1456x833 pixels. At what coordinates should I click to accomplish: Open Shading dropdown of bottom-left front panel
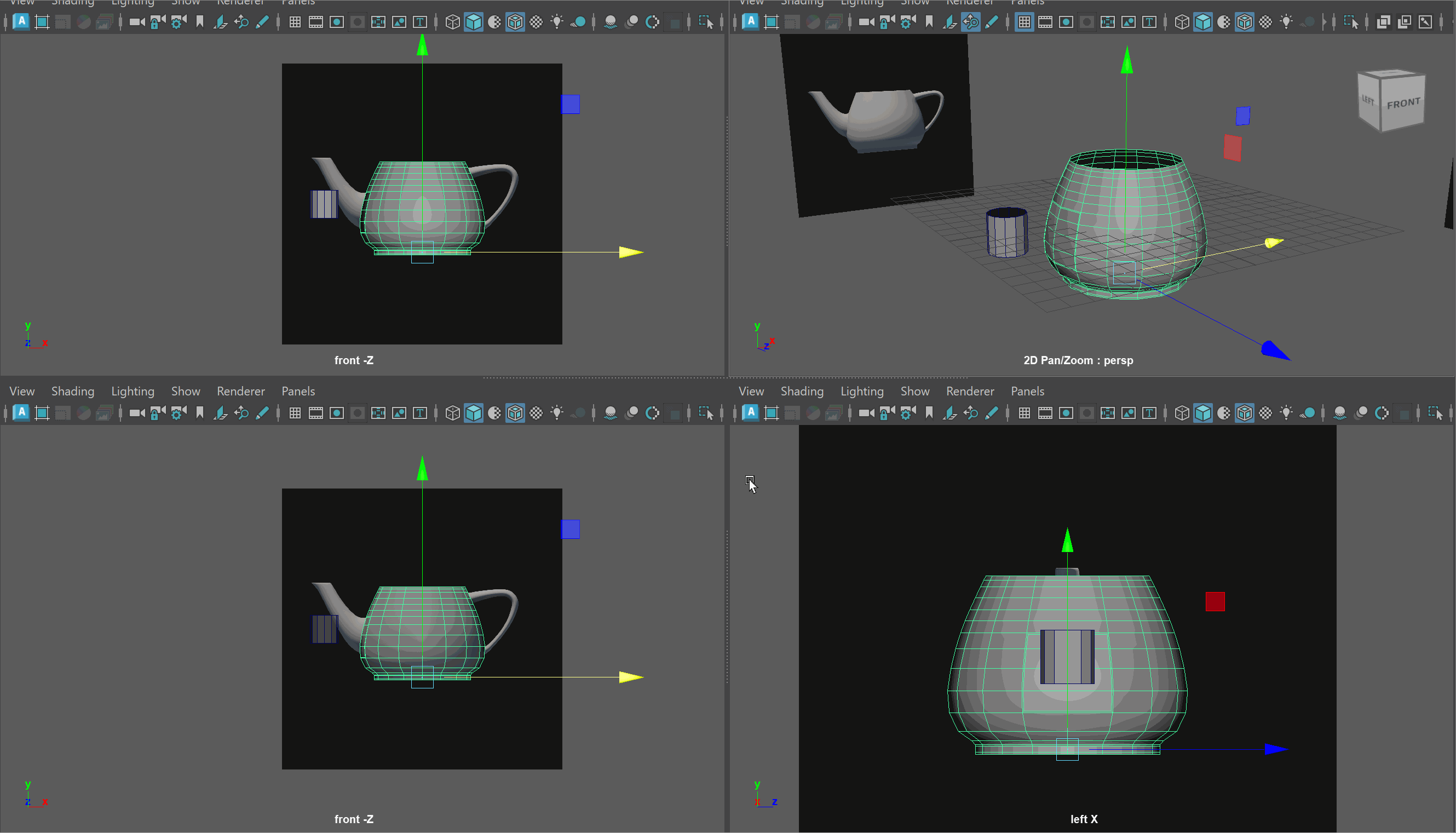coord(73,392)
